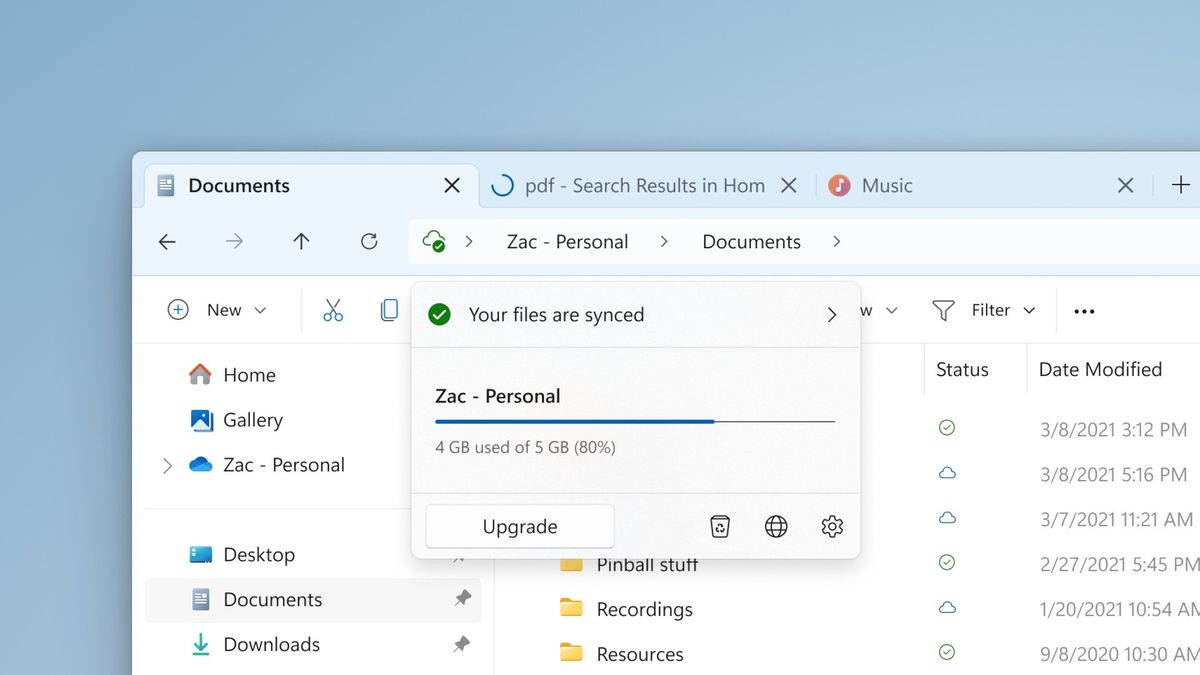The image size is (1200, 675).
Task: Open OneDrive settings via the gear icon
Action: point(832,526)
